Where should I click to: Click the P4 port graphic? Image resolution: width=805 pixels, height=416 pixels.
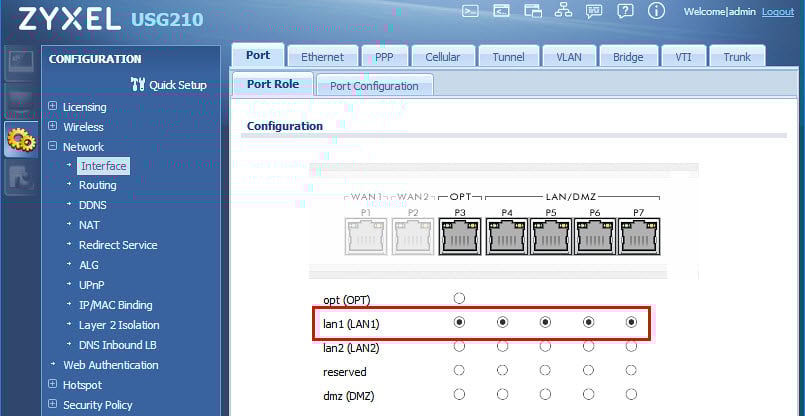coord(507,236)
